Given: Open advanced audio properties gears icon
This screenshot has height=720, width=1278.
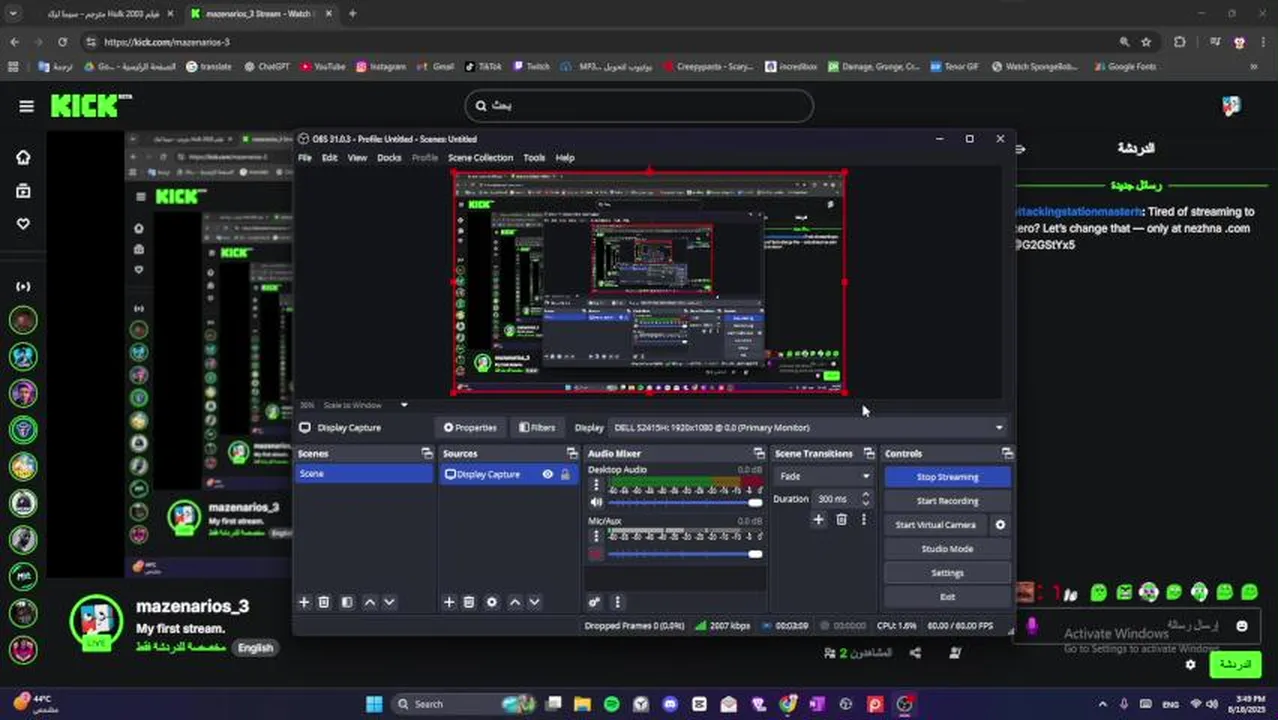Looking at the screenshot, I should (594, 602).
